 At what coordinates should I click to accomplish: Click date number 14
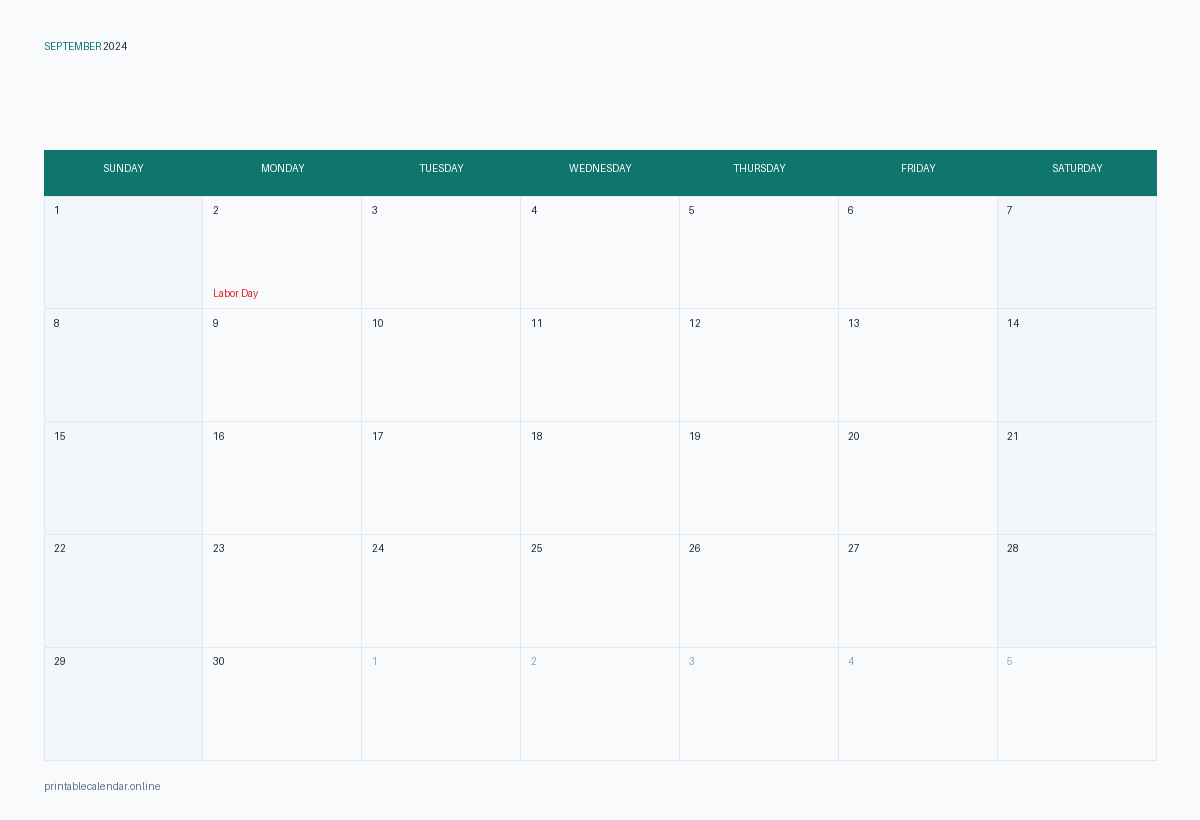pos(1013,323)
